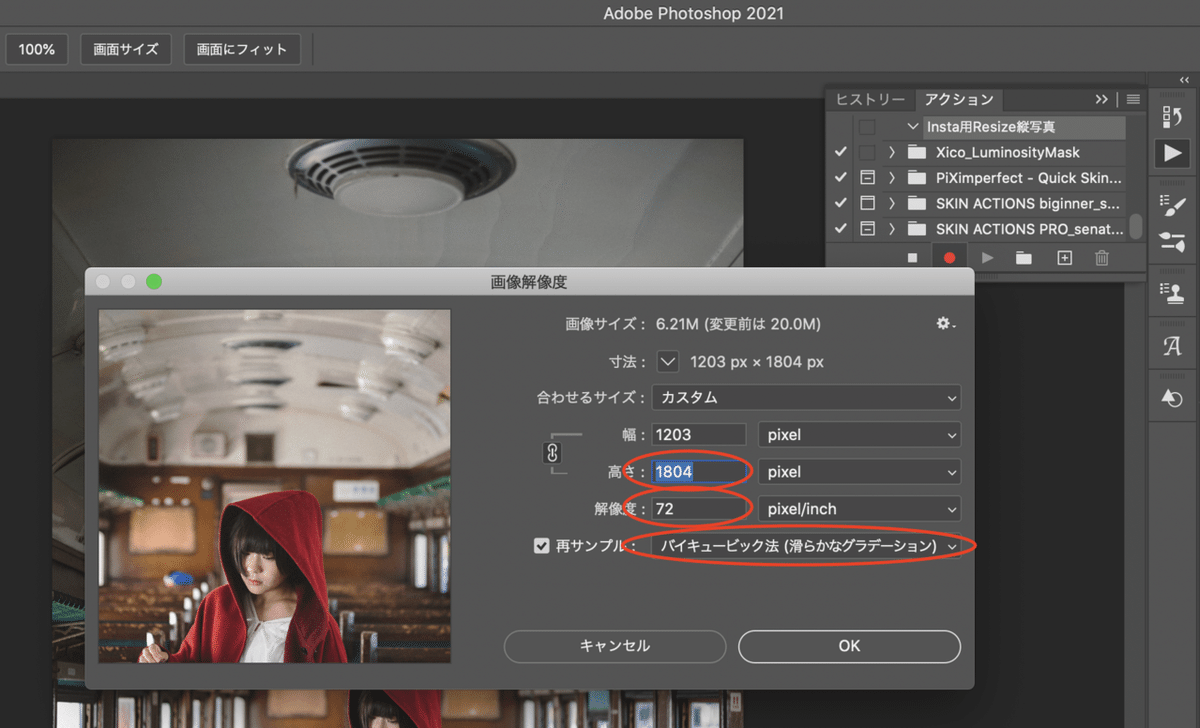
Task: Expand the PiXimperfect - Quick Skin set
Action: 891,178
